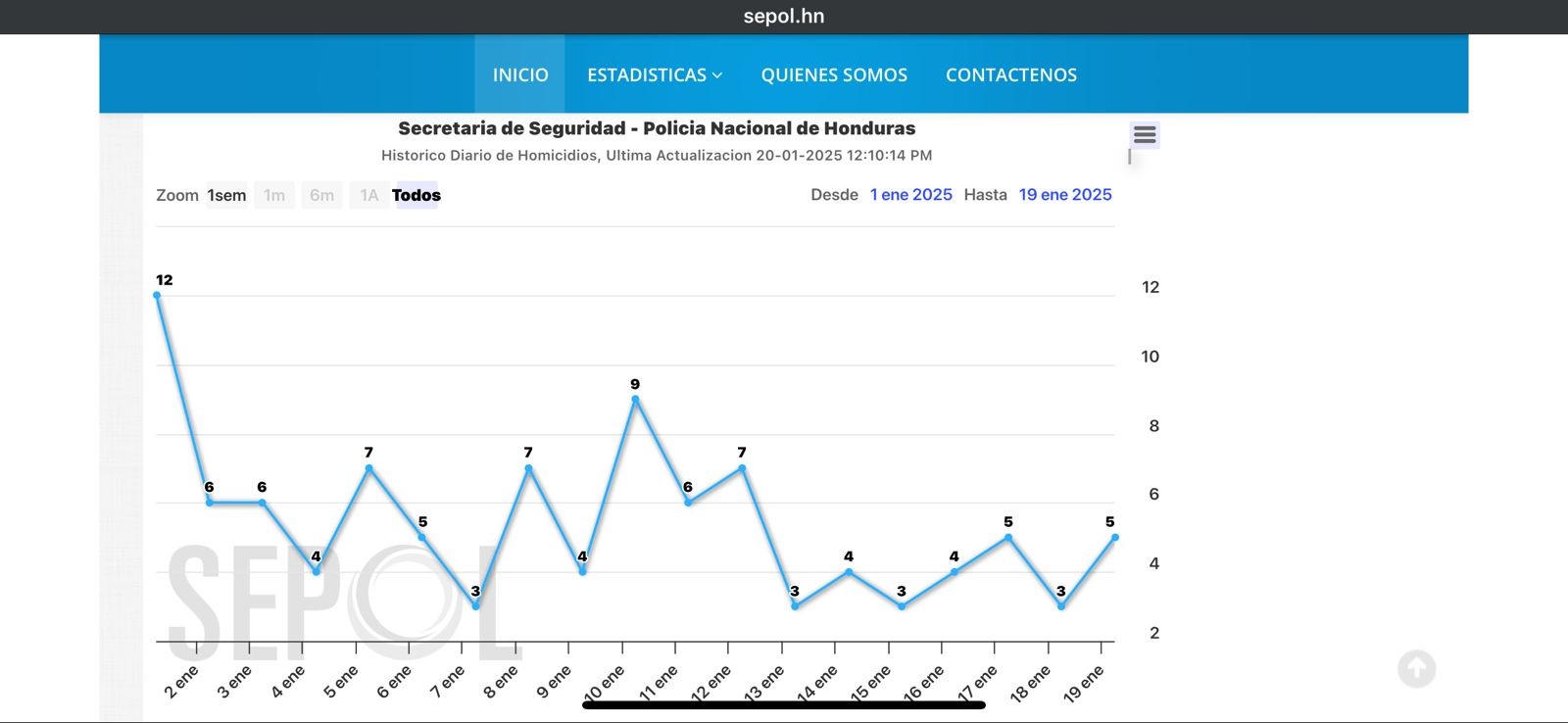Screen dimensions: 1568x723
Task: Expand the ESTADISTICAS dropdown menu
Action: 655,75
